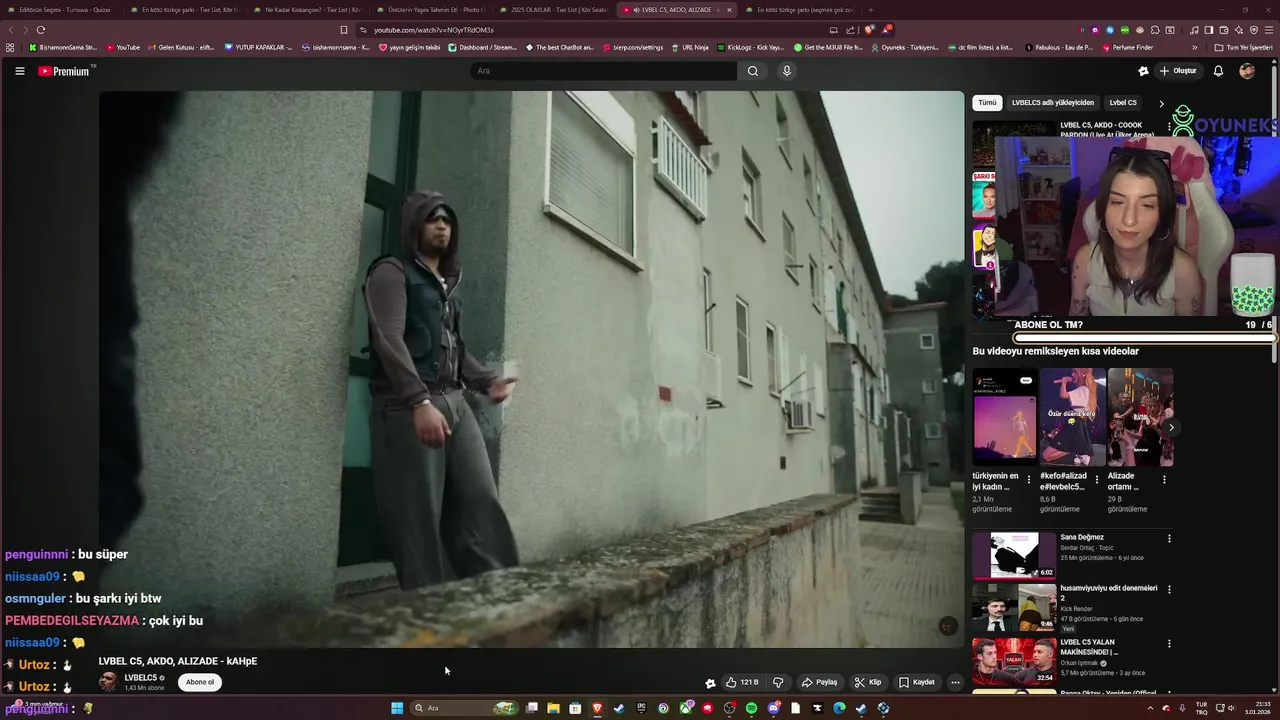Image resolution: width=1280 pixels, height=720 pixels.
Task: Open options for LVBEL C5 YALAN MAKİNESİNDE
Action: pyautogui.click(x=1169, y=643)
